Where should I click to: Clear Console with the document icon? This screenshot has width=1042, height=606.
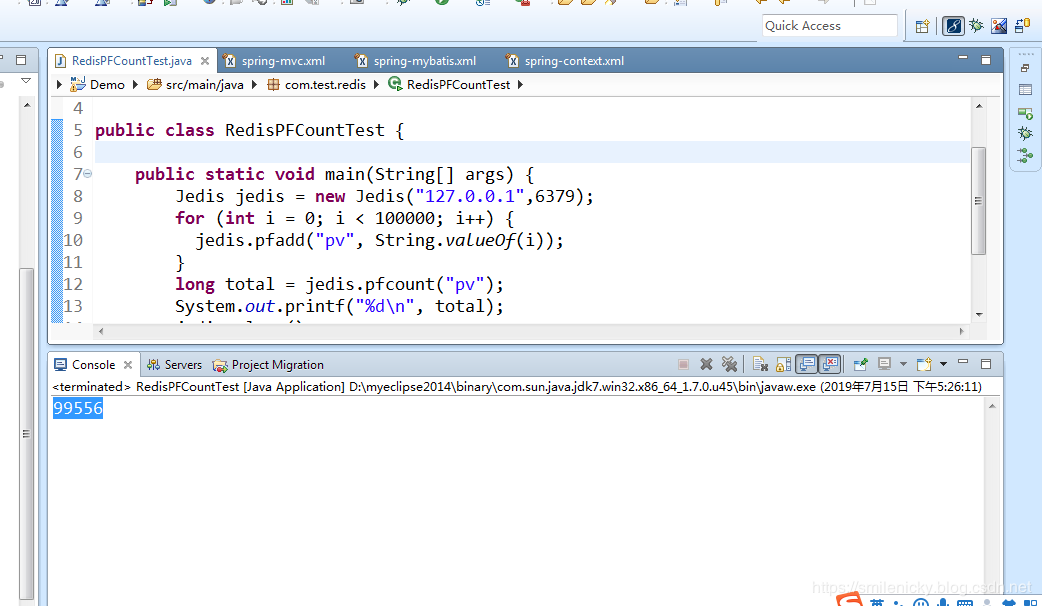[x=760, y=364]
